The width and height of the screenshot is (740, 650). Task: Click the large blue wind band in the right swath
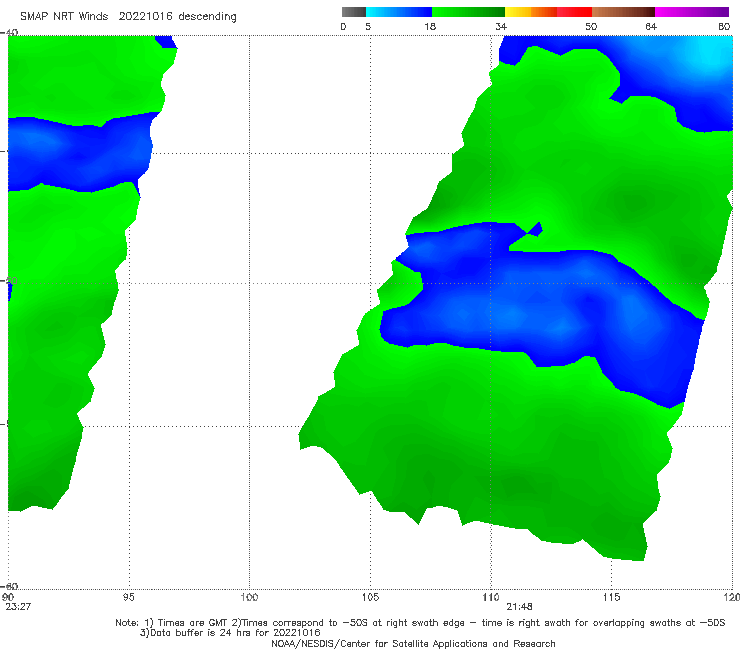(x=543, y=312)
